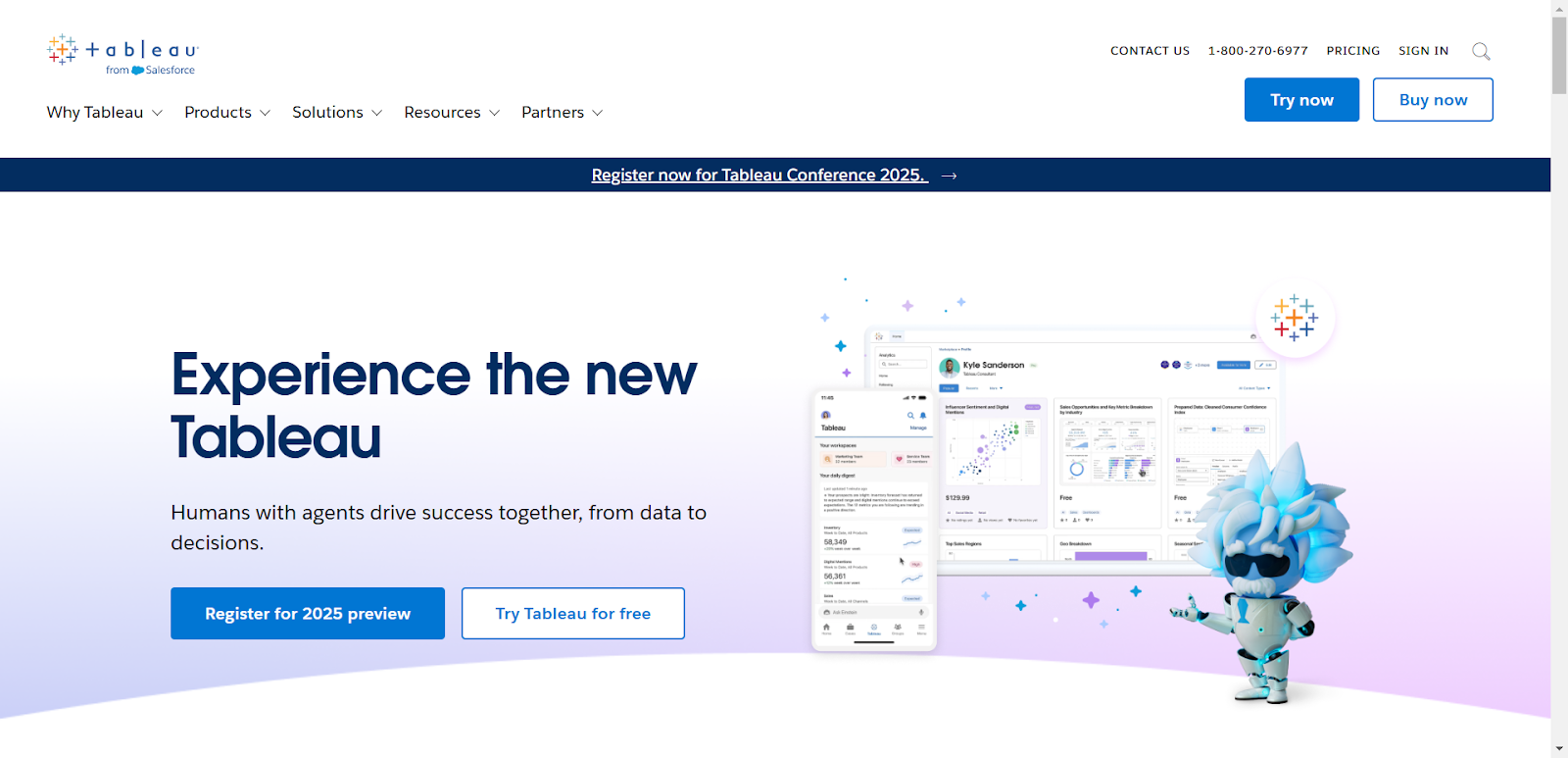The height and width of the screenshot is (758, 1568).
Task: Click the arrow beside conference banner link
Action: [949, 176]
